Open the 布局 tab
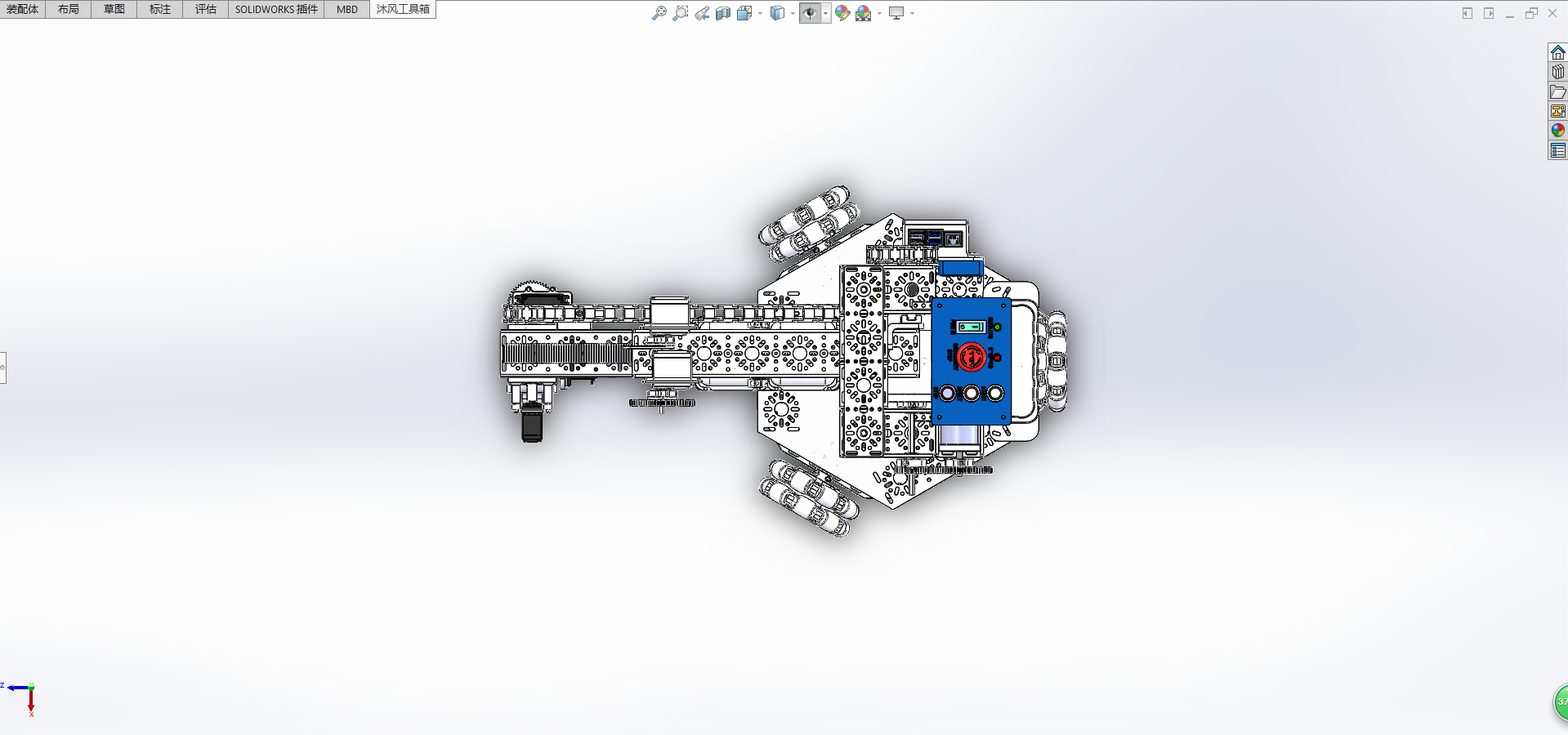1568x735 pixels. (69, 9)
